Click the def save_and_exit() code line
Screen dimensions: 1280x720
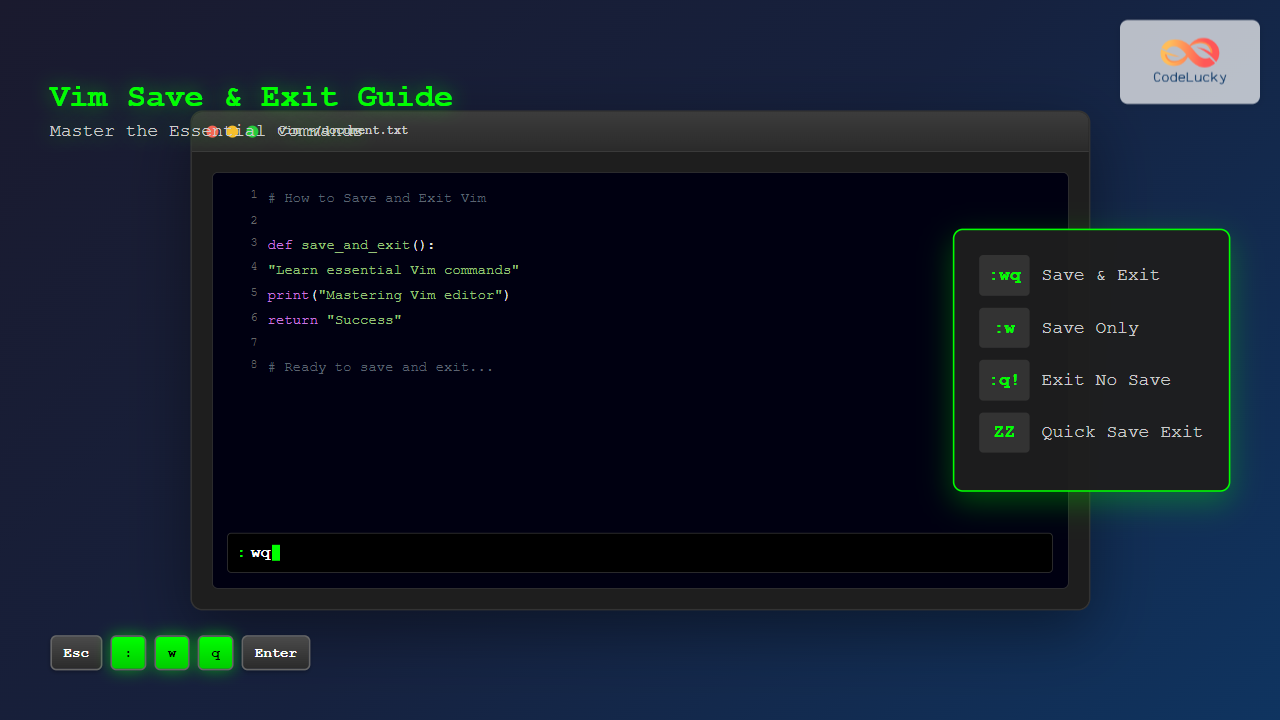click(x=351, y=245)
